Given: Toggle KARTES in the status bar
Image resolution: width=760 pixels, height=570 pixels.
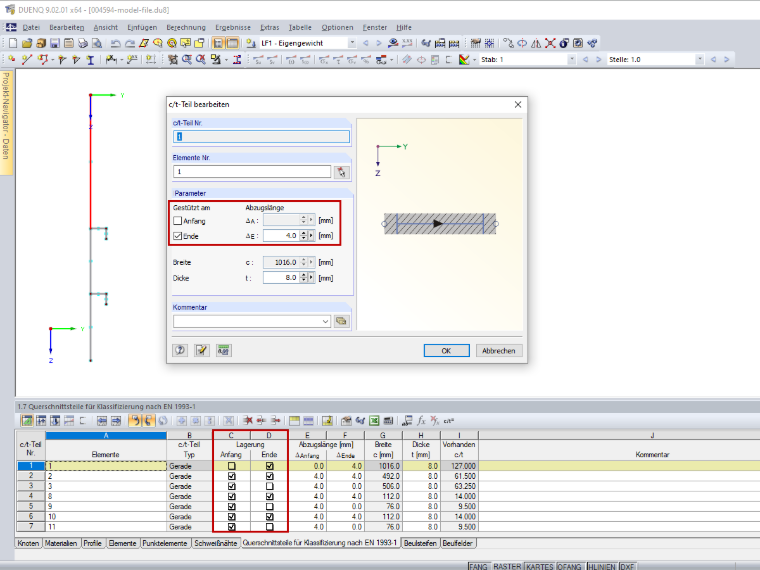Looking at the screenshot, I should click(539, 566).
